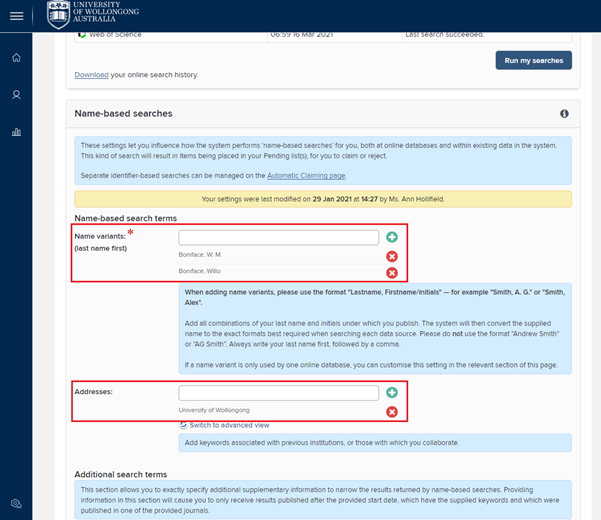
Task: Select the University of Wollongong address text
Action: point(214,410)
